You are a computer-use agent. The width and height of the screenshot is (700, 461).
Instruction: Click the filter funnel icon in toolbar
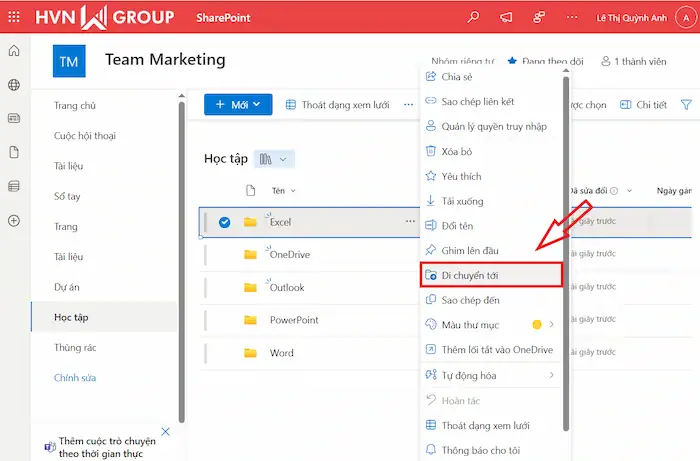coord(686,105)
